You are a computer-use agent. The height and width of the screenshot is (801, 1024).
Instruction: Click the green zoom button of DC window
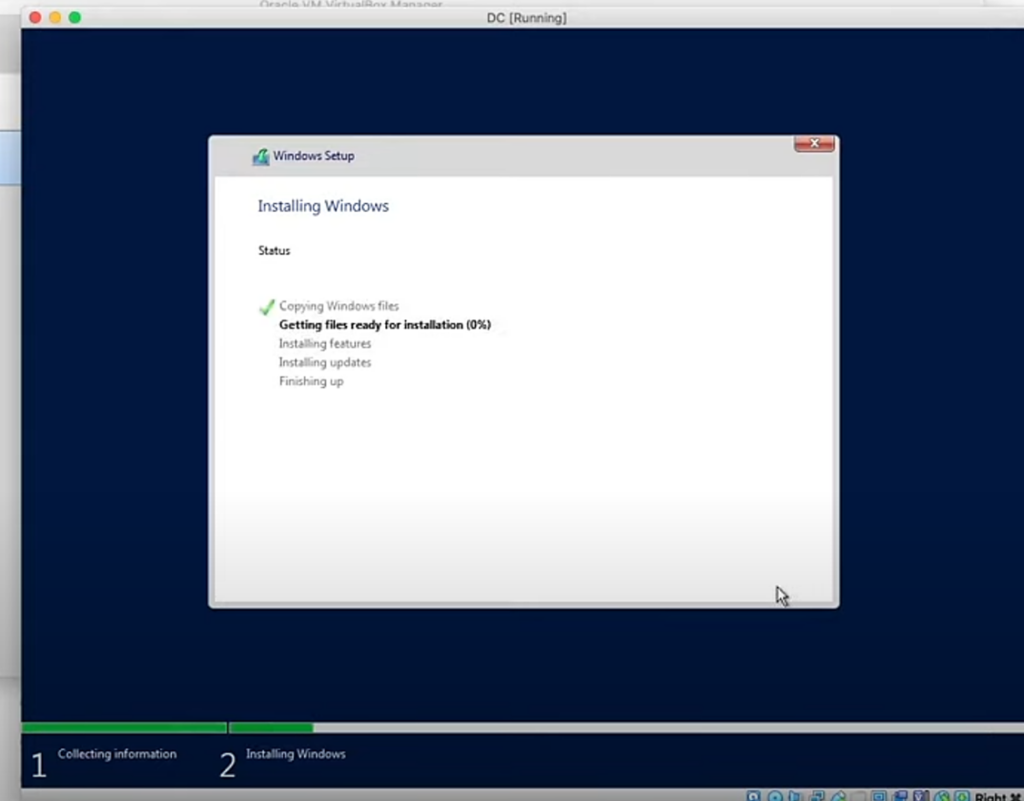(75, 18)
